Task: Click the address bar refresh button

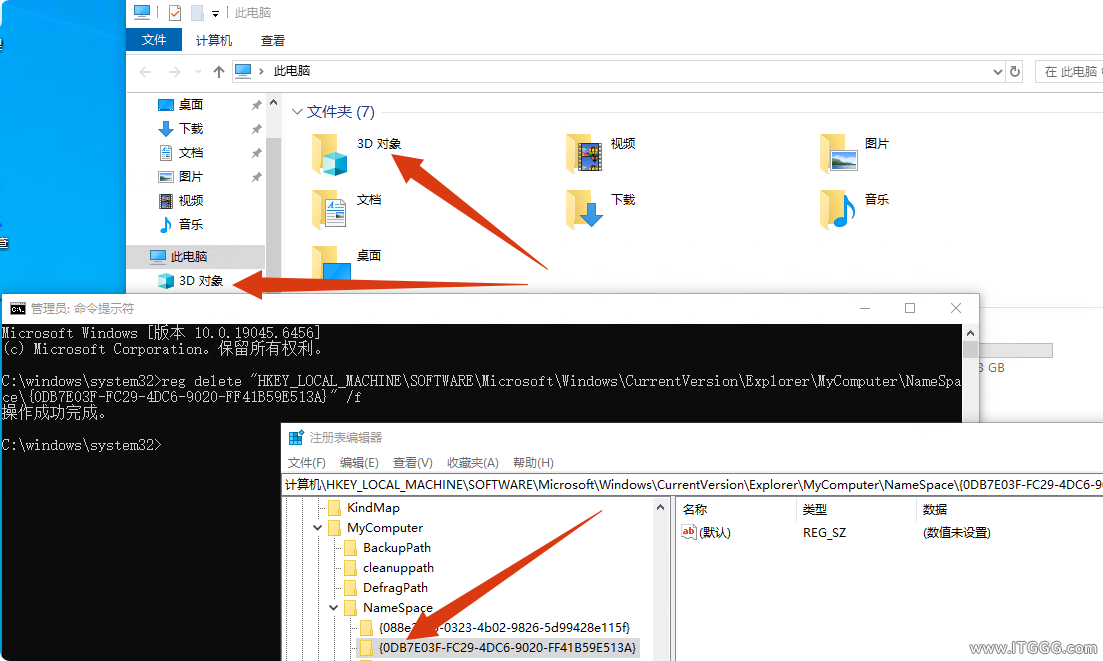Action: click(1013, 71)
